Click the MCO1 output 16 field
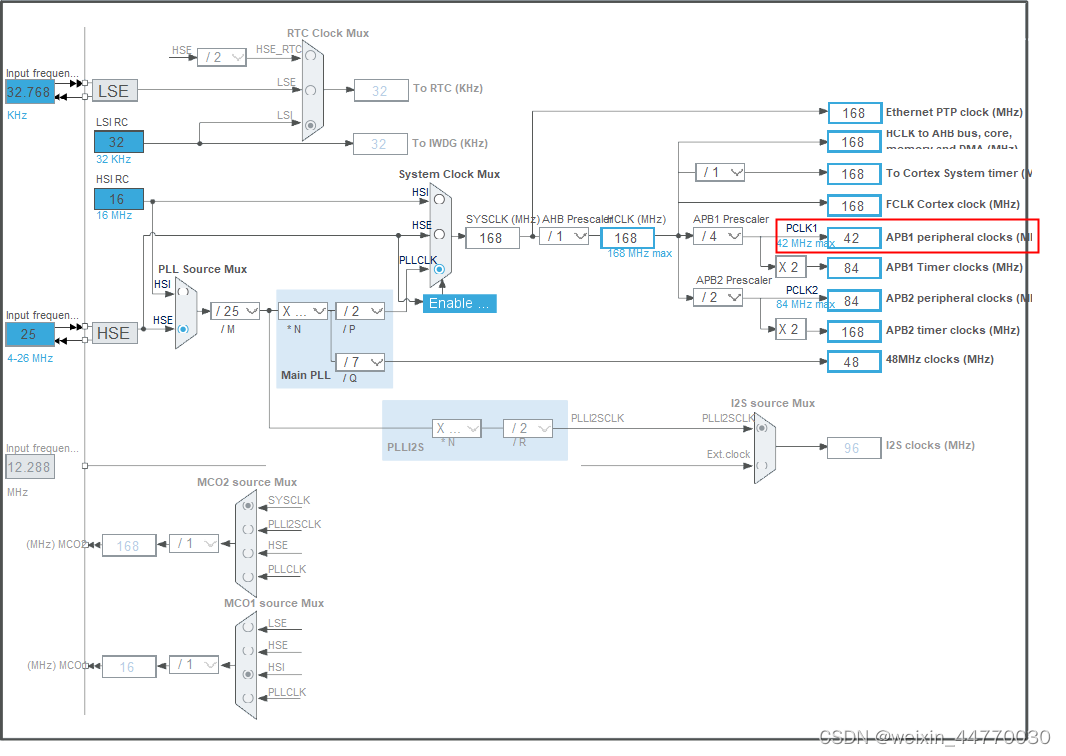Image resolution: width=1066 pixels, height=756 pixels. 129,667
